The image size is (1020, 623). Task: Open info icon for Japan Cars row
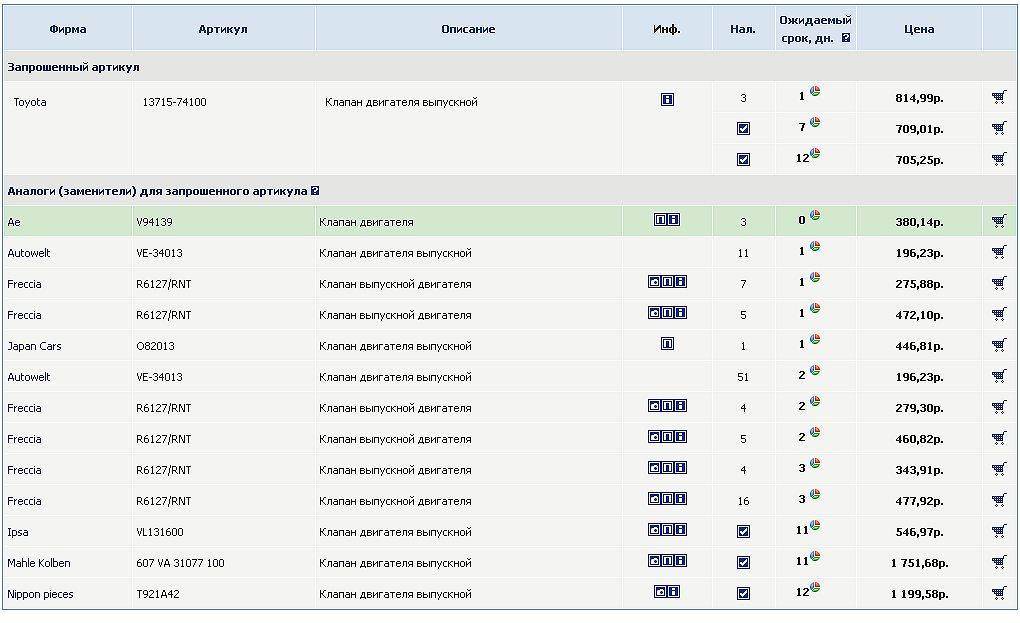coord(667,344)
